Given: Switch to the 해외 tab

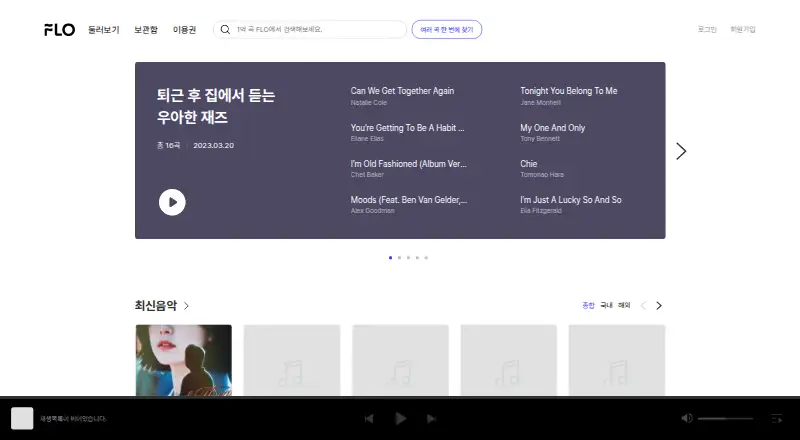Looking at the screenshot, I should coord(624,305).
